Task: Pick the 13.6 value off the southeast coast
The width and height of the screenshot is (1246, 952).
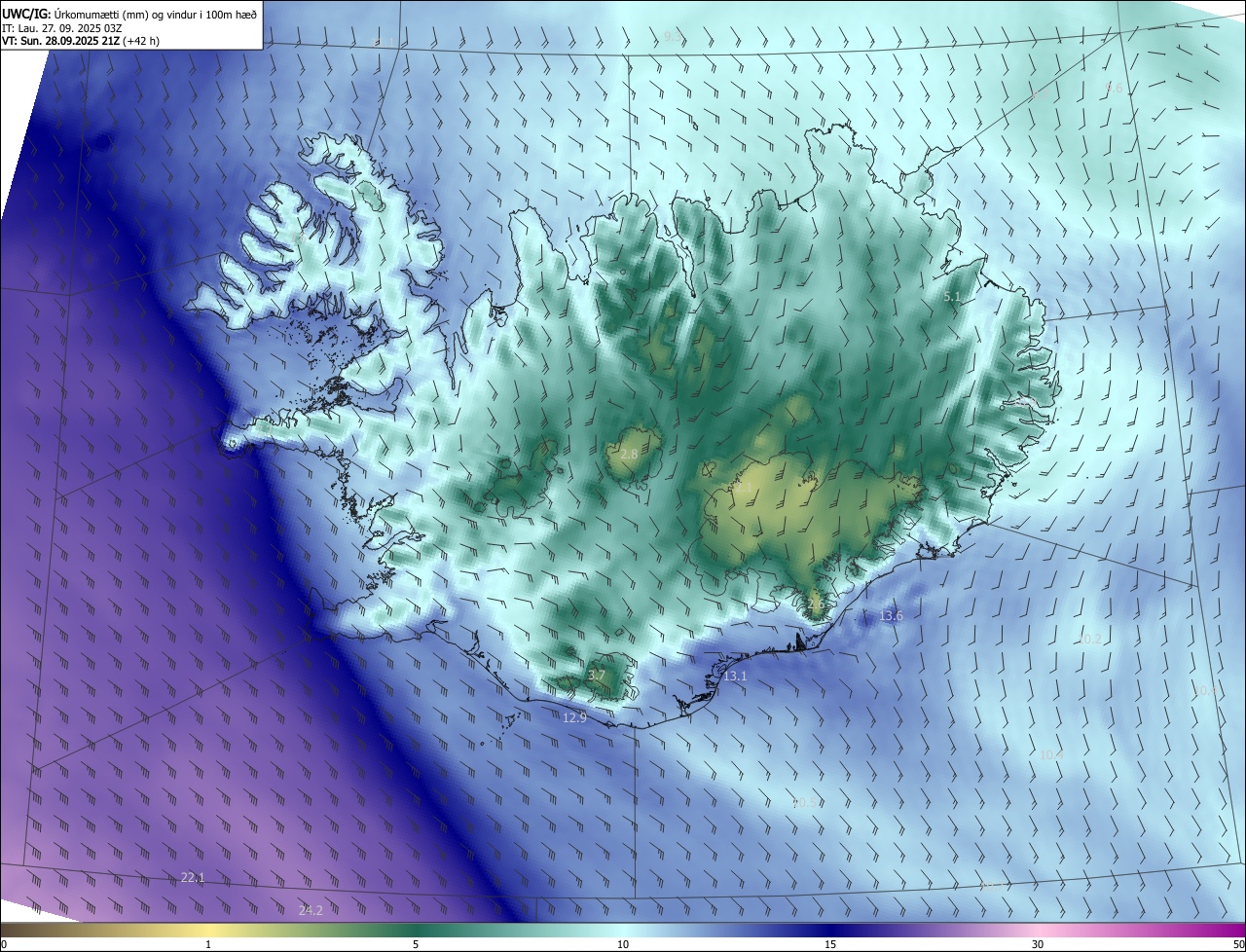Action: point(891,616)
